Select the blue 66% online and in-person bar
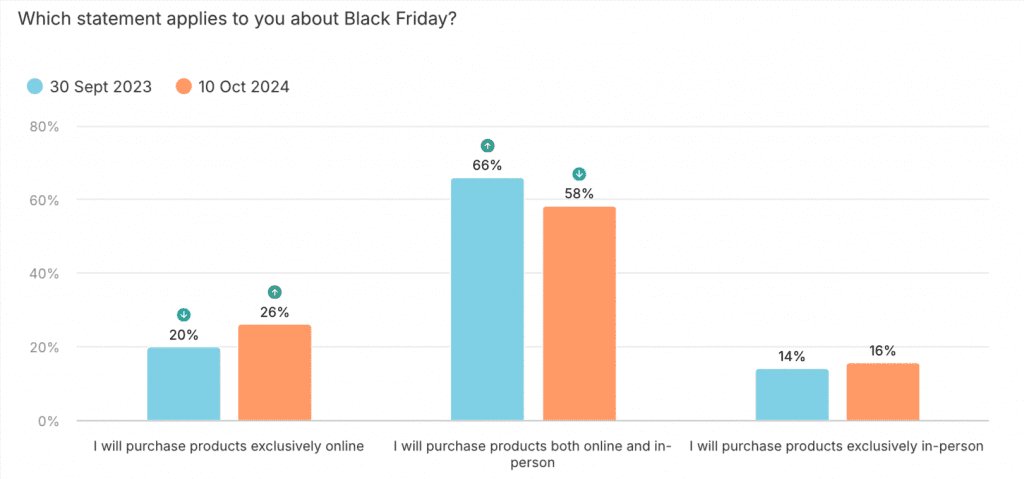The height and width of the screenshot is (479, 1024). (x=487, y=299)
